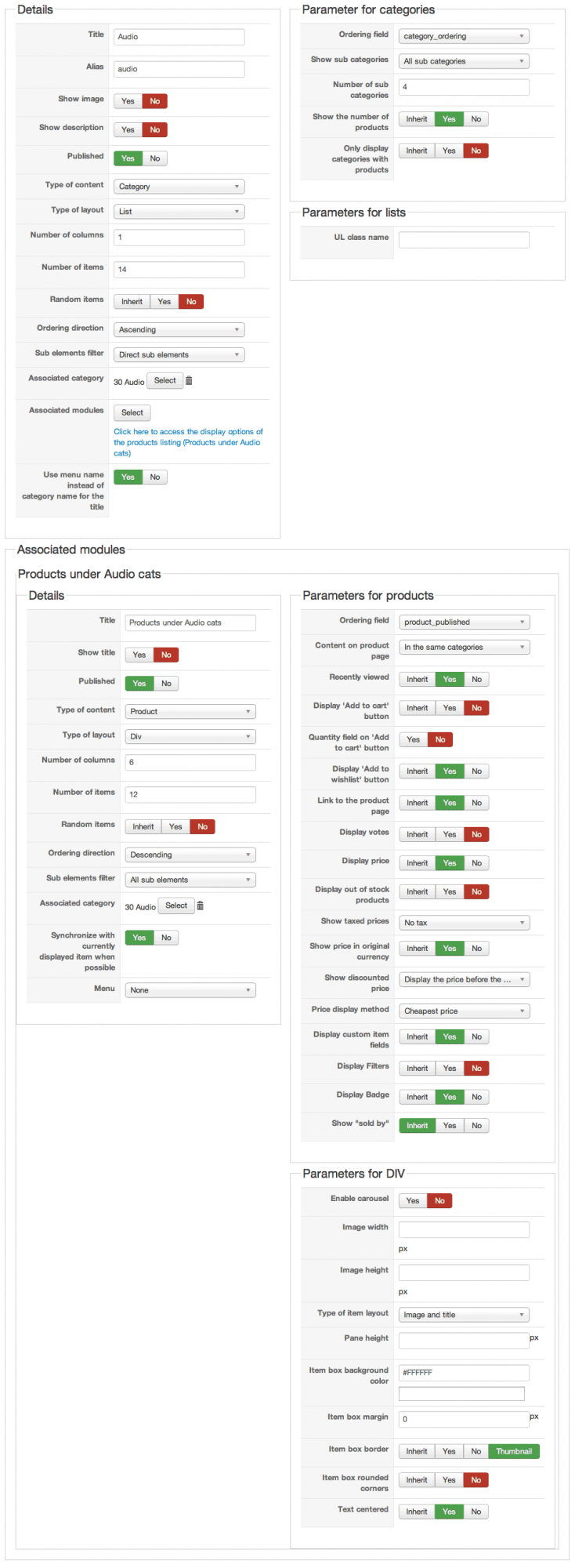Open Show taxed prices dropdown
The width and height of the screenshot is (575, 1568).
(x=465, y=924)
